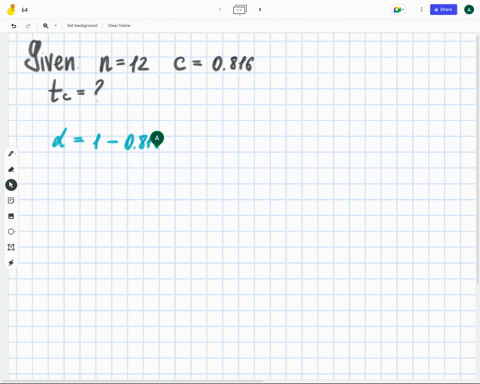Add an image to the frame
Viewport: 480px width, 384px height.
(11, 216)
